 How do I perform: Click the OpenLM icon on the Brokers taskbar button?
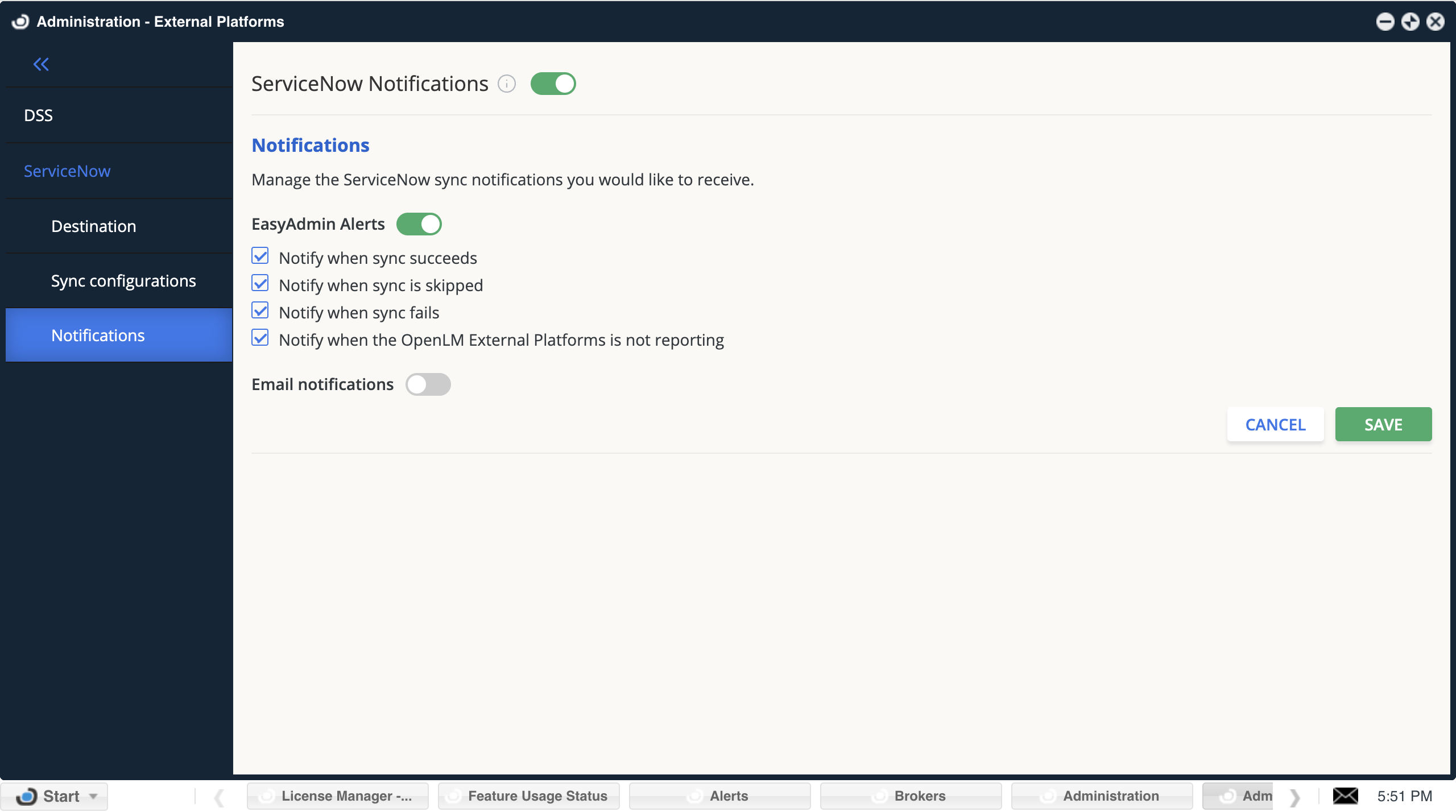[x=878, y=796]
